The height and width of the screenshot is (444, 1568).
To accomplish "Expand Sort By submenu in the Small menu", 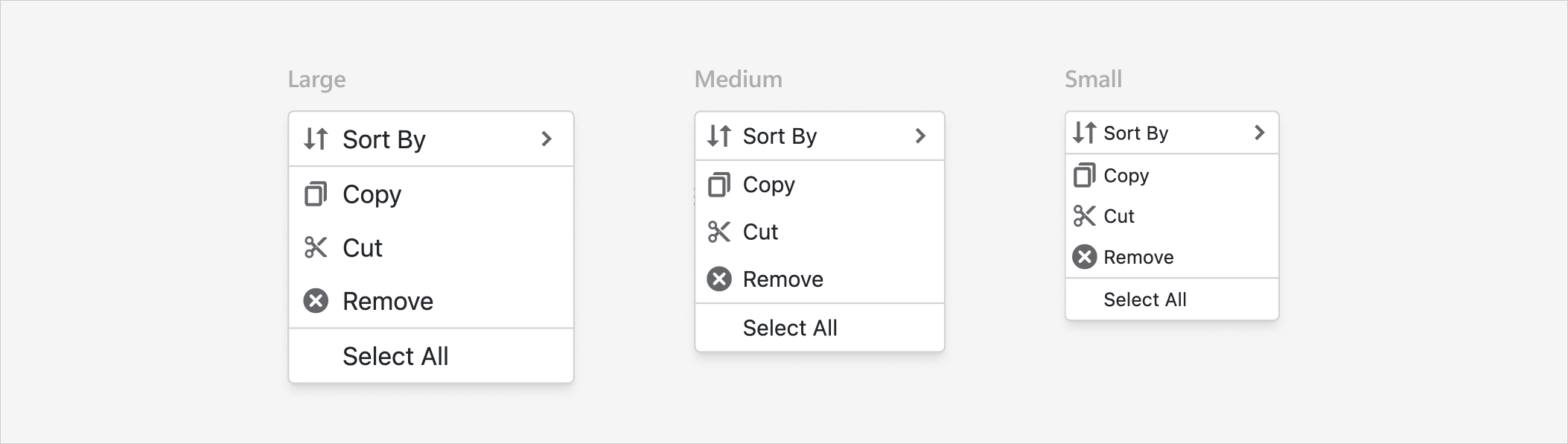I will 1260,133.
